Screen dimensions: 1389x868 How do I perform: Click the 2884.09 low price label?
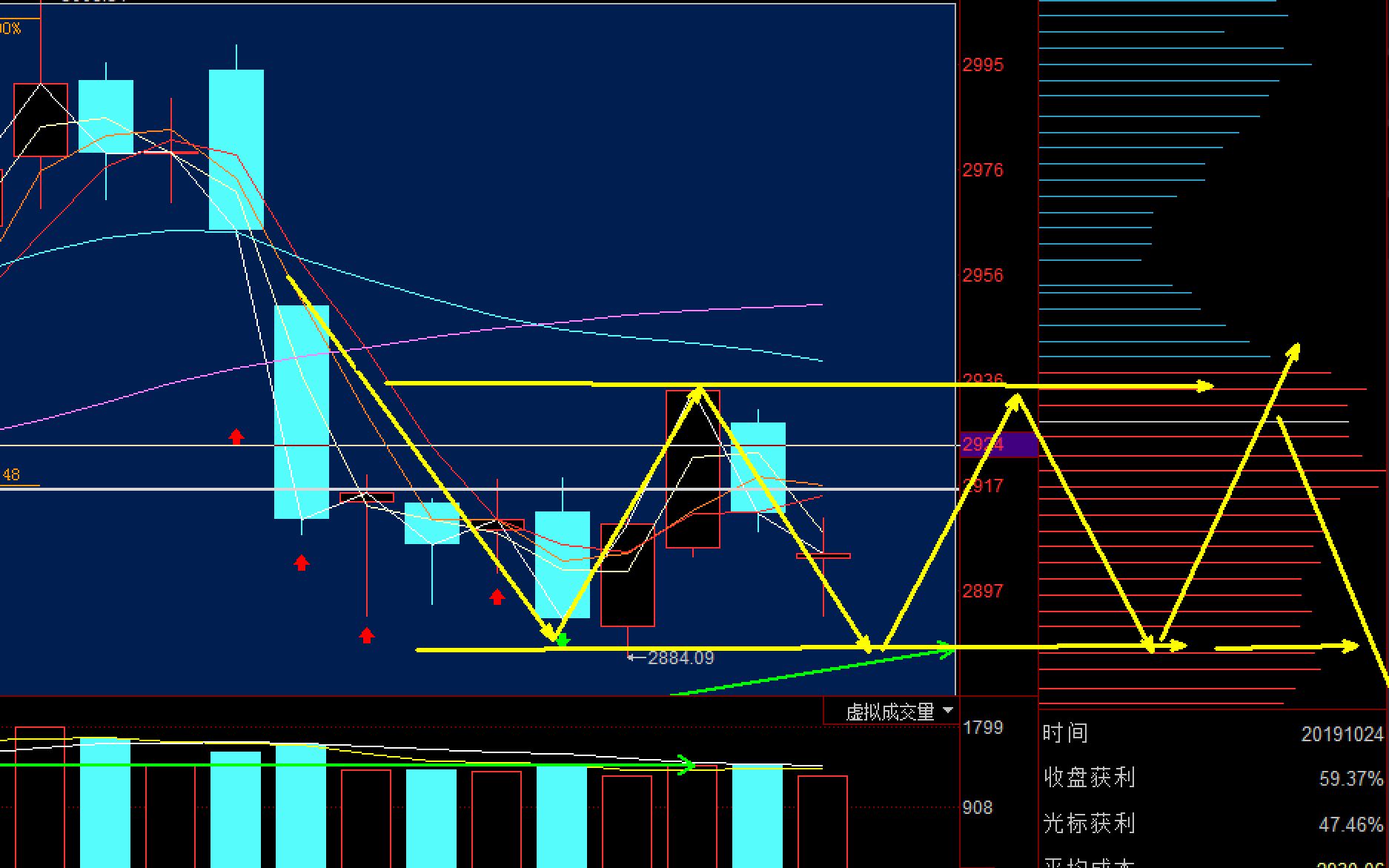click(680, 657)
